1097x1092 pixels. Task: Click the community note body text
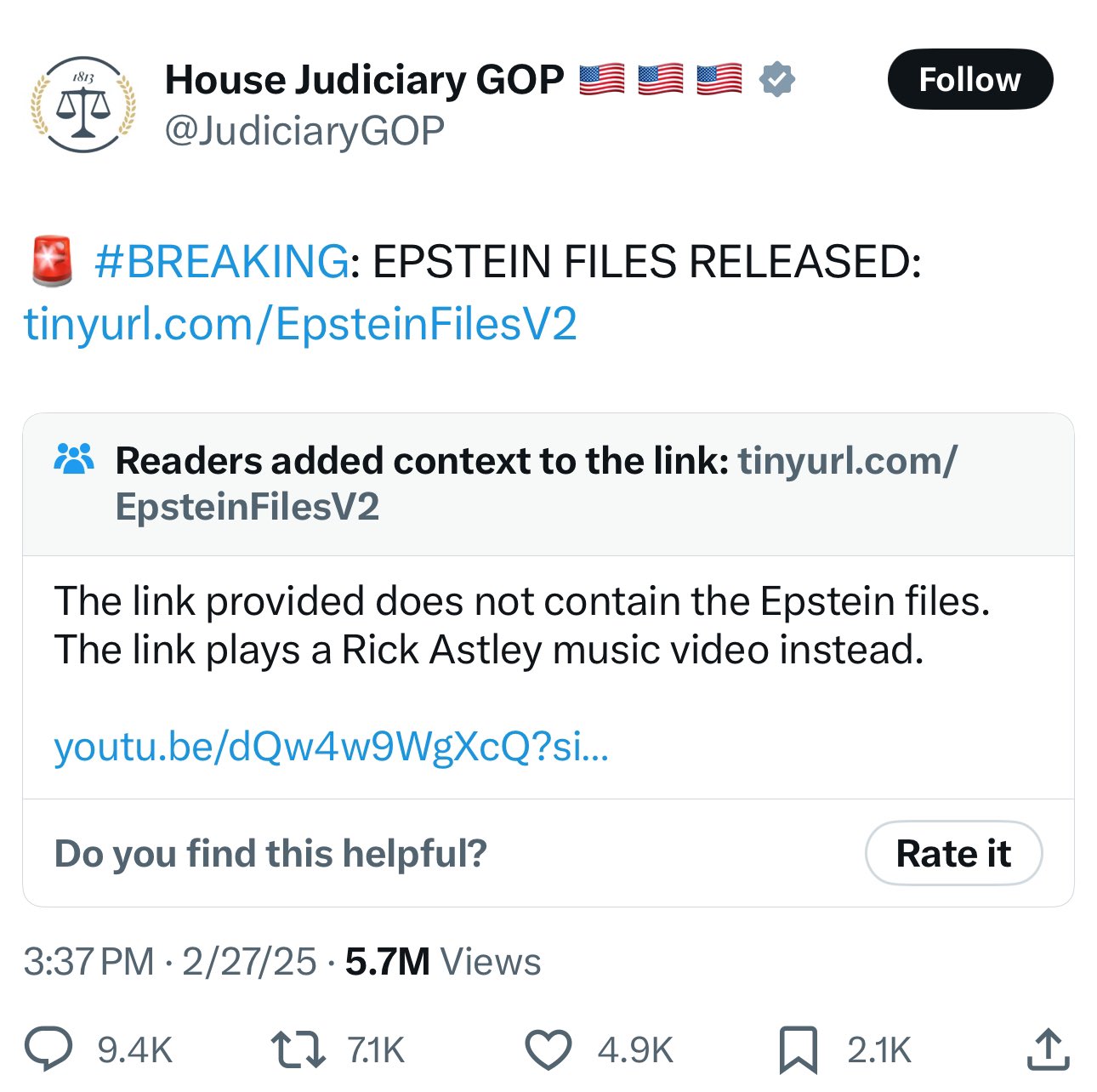(521, 625)
